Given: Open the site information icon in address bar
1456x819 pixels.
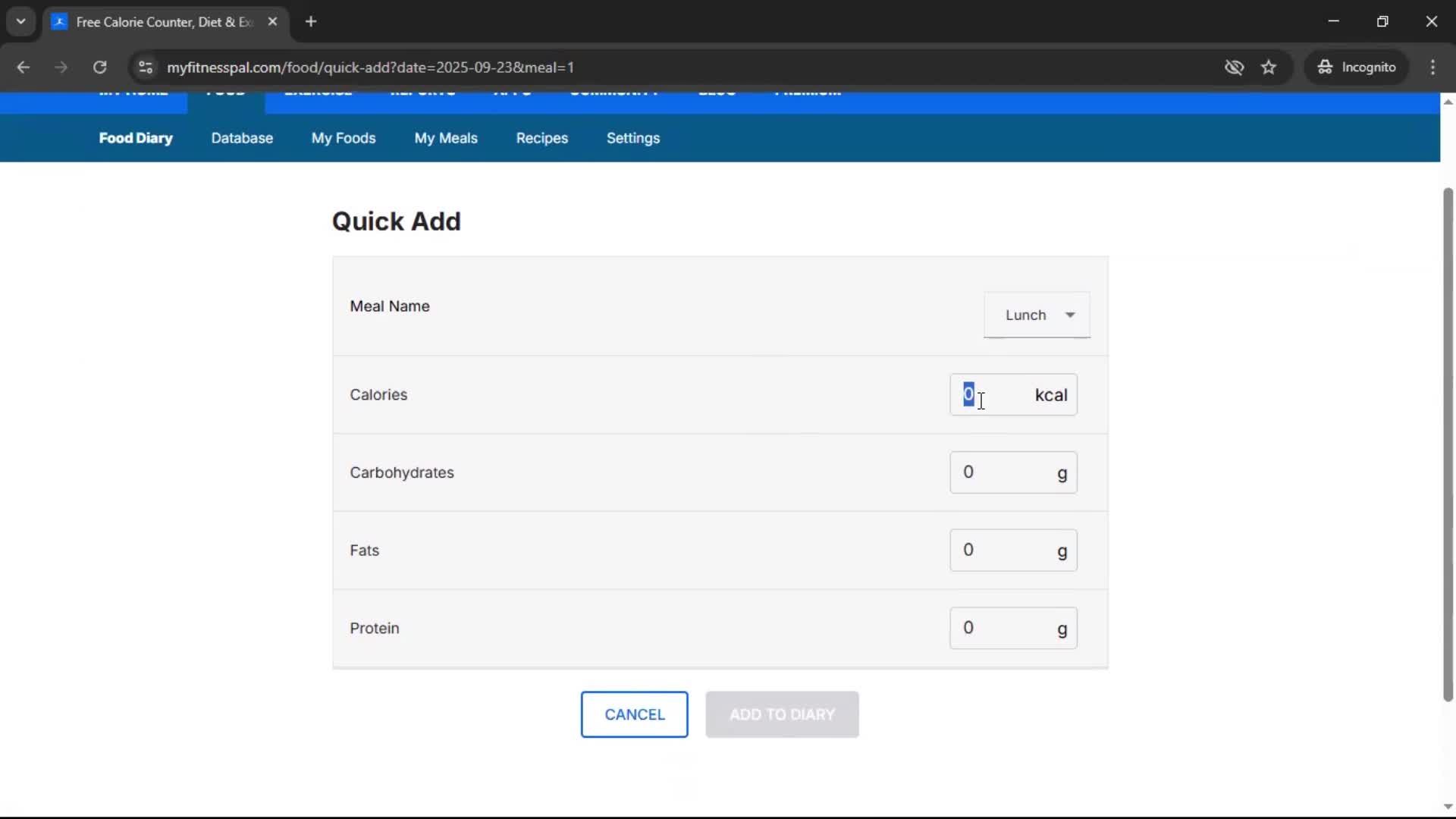Looking at the screenshot, I should coord(145,67).
